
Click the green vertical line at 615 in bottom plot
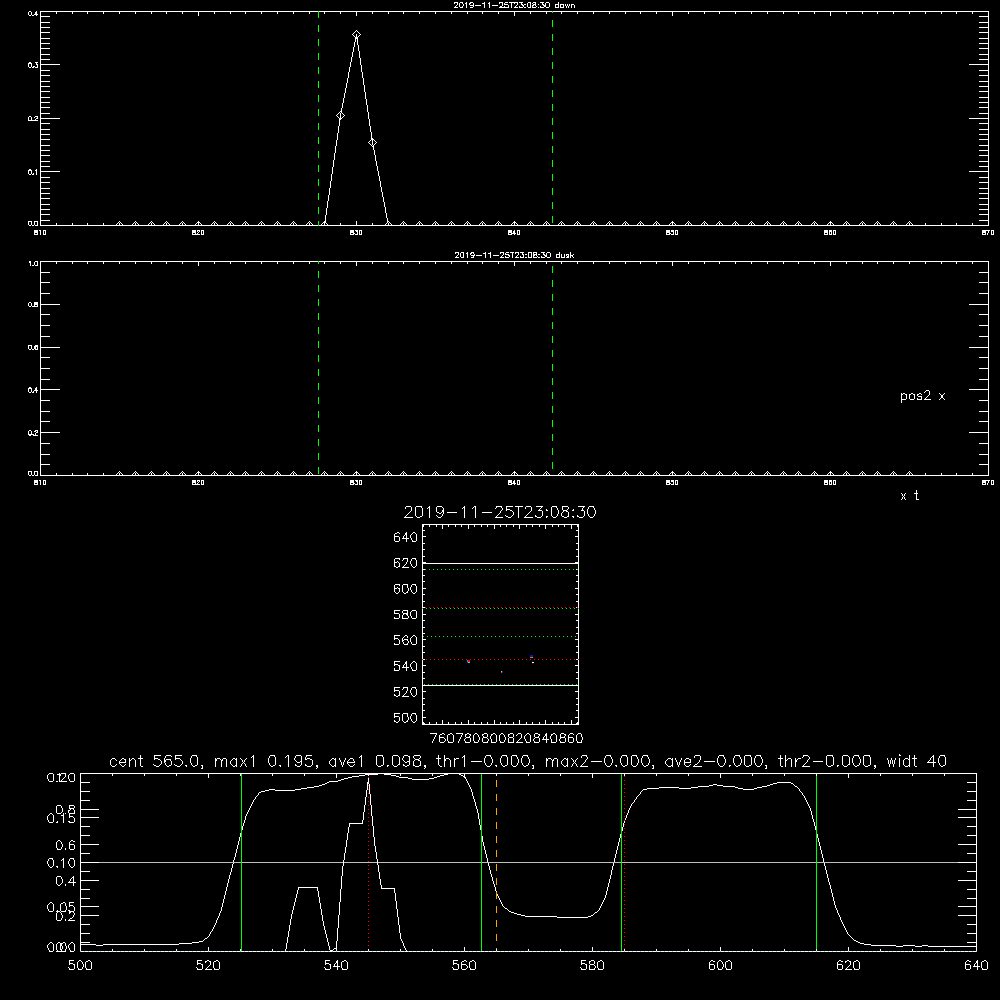click(816, 862)
